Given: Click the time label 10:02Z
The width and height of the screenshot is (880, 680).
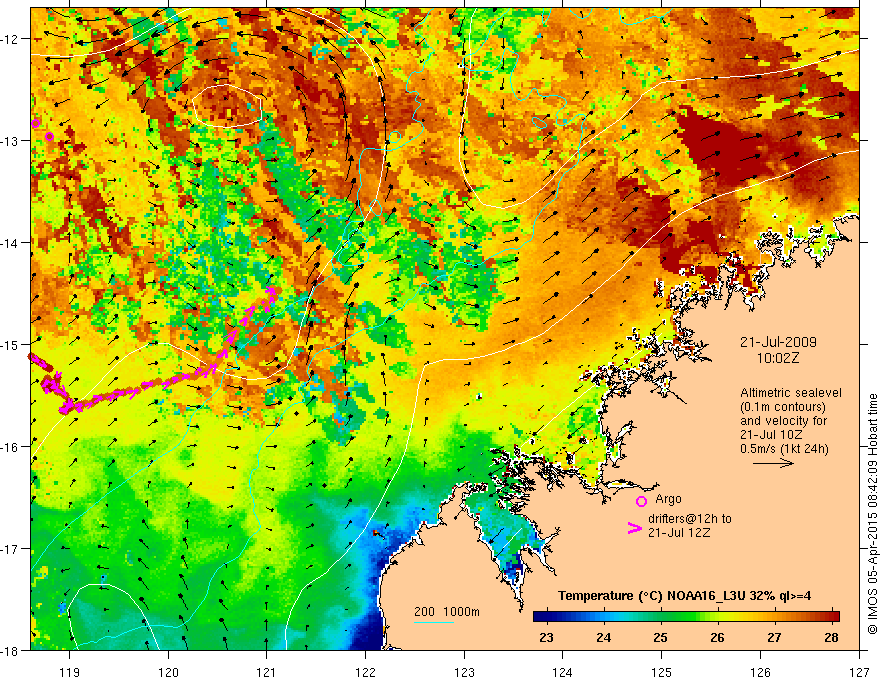Looking at the screenshot, I should [778, 359].
